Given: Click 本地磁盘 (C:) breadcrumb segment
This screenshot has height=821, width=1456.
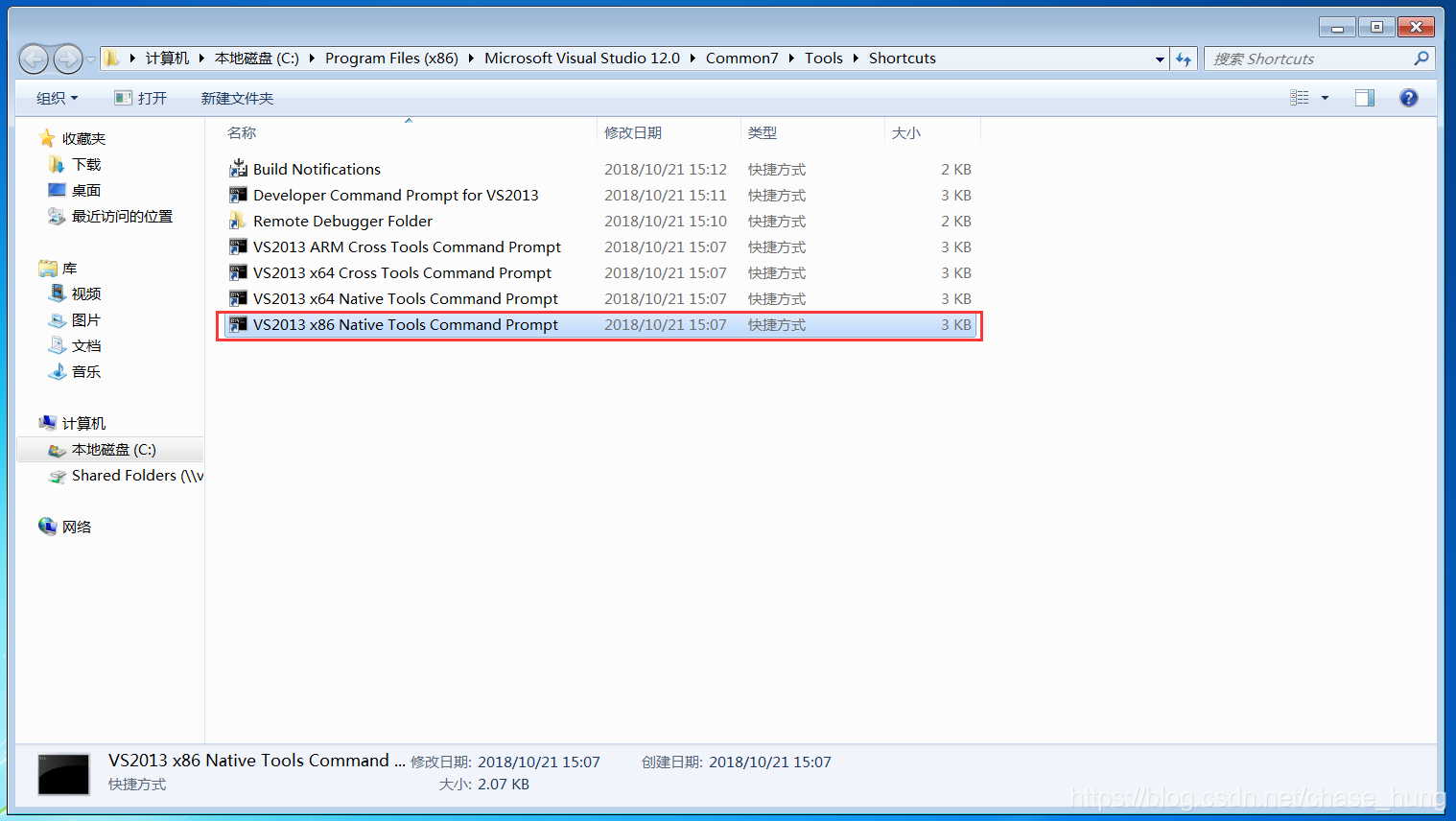Looking at the screenshot, I should (257, 59).
